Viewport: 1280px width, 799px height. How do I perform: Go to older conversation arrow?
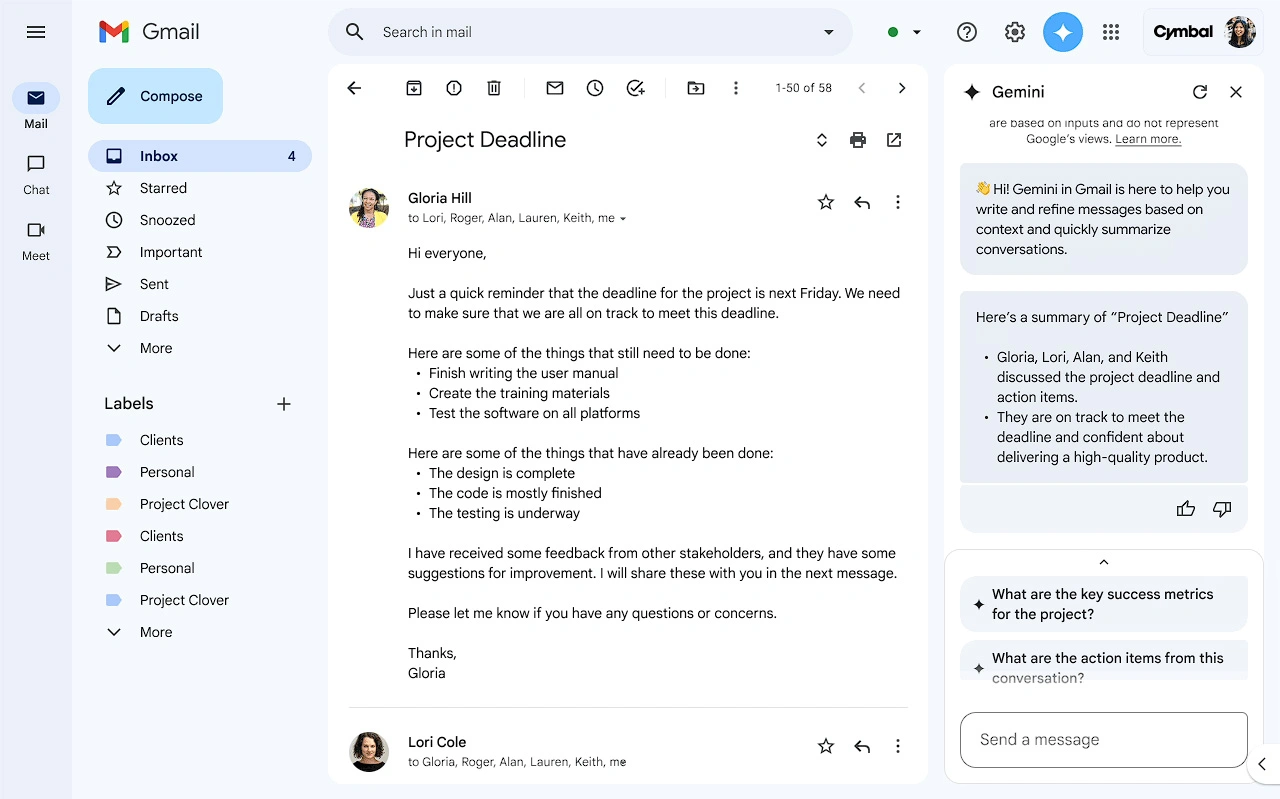902,88
